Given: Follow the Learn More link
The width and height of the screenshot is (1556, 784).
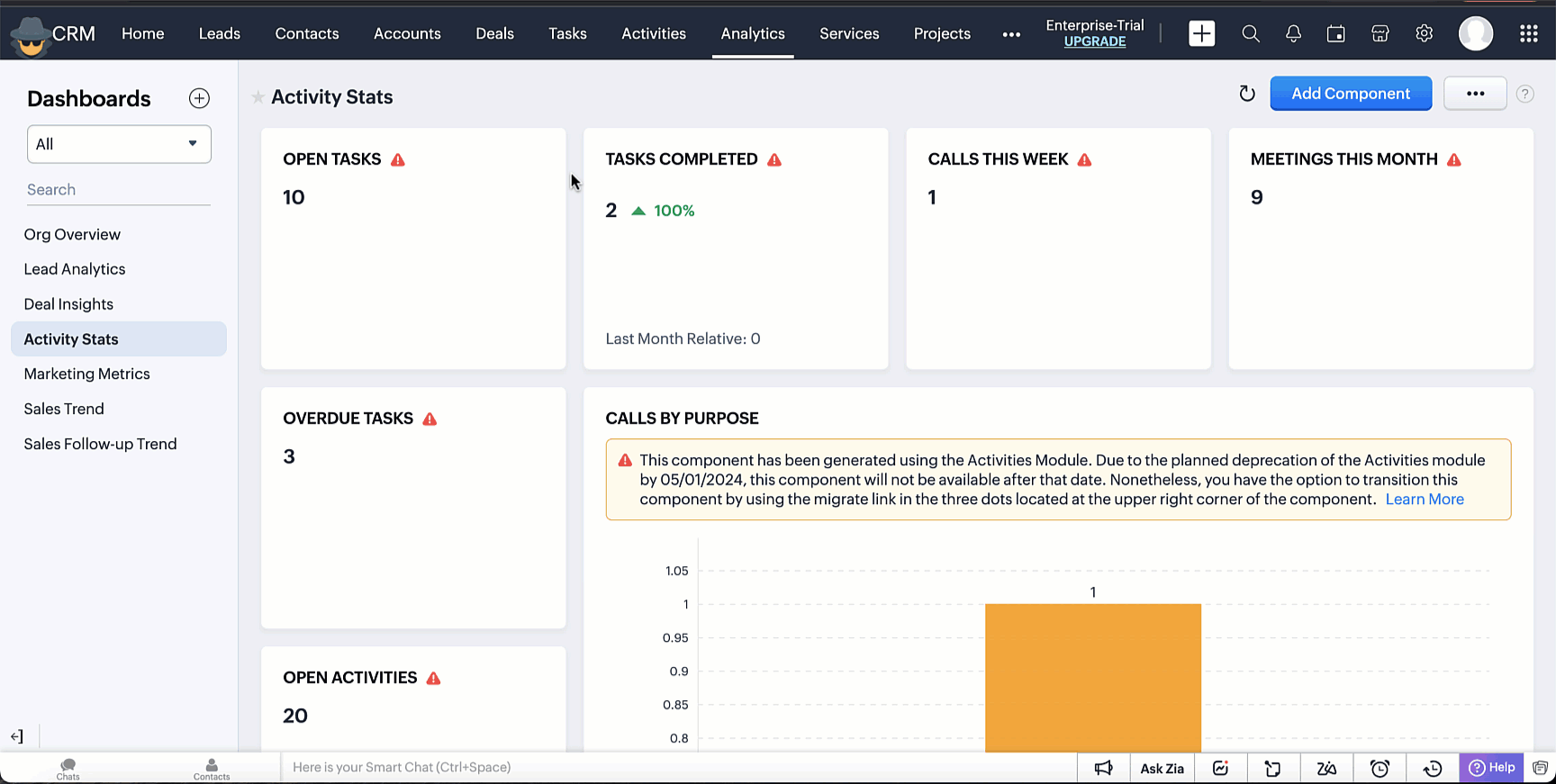Looking at the screenshot, I should 1425,500.
